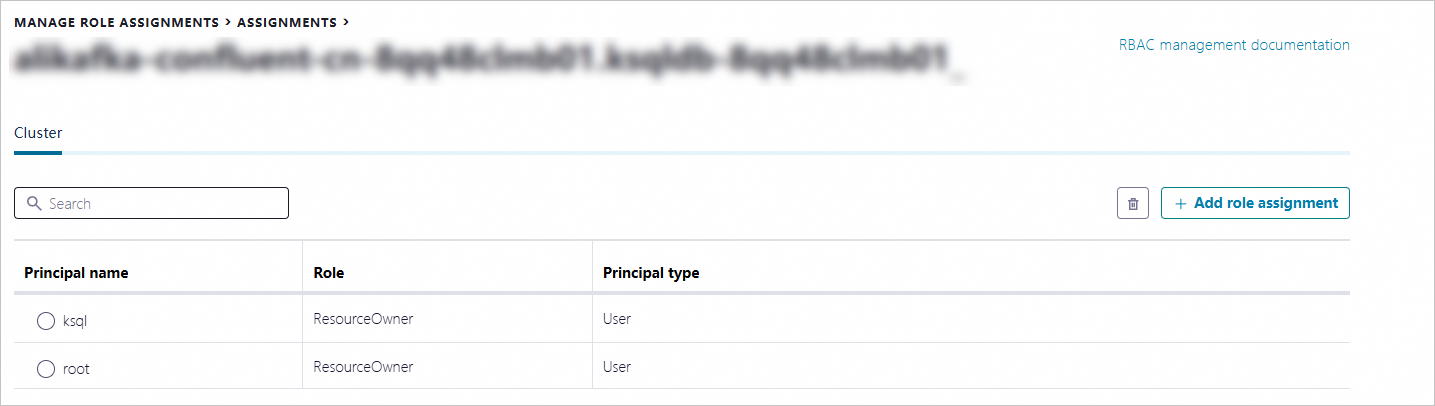Open MANAGE ROLE ASSIGNMENTS breadcrumb
This screenshot has height=406, width=1435.
tap(116, 21)
